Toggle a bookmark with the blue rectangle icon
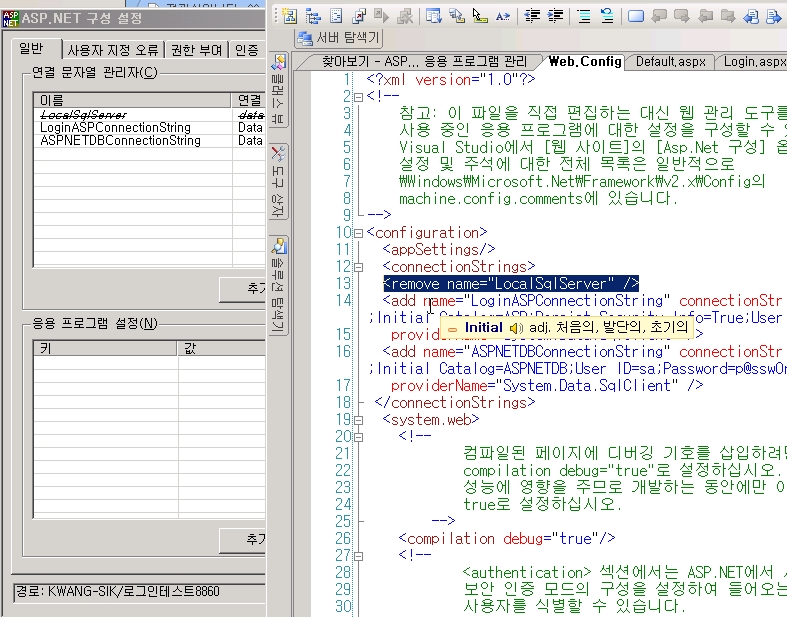Image resolution: width=787 pixels, height=617 pixels. coord(636,16)
